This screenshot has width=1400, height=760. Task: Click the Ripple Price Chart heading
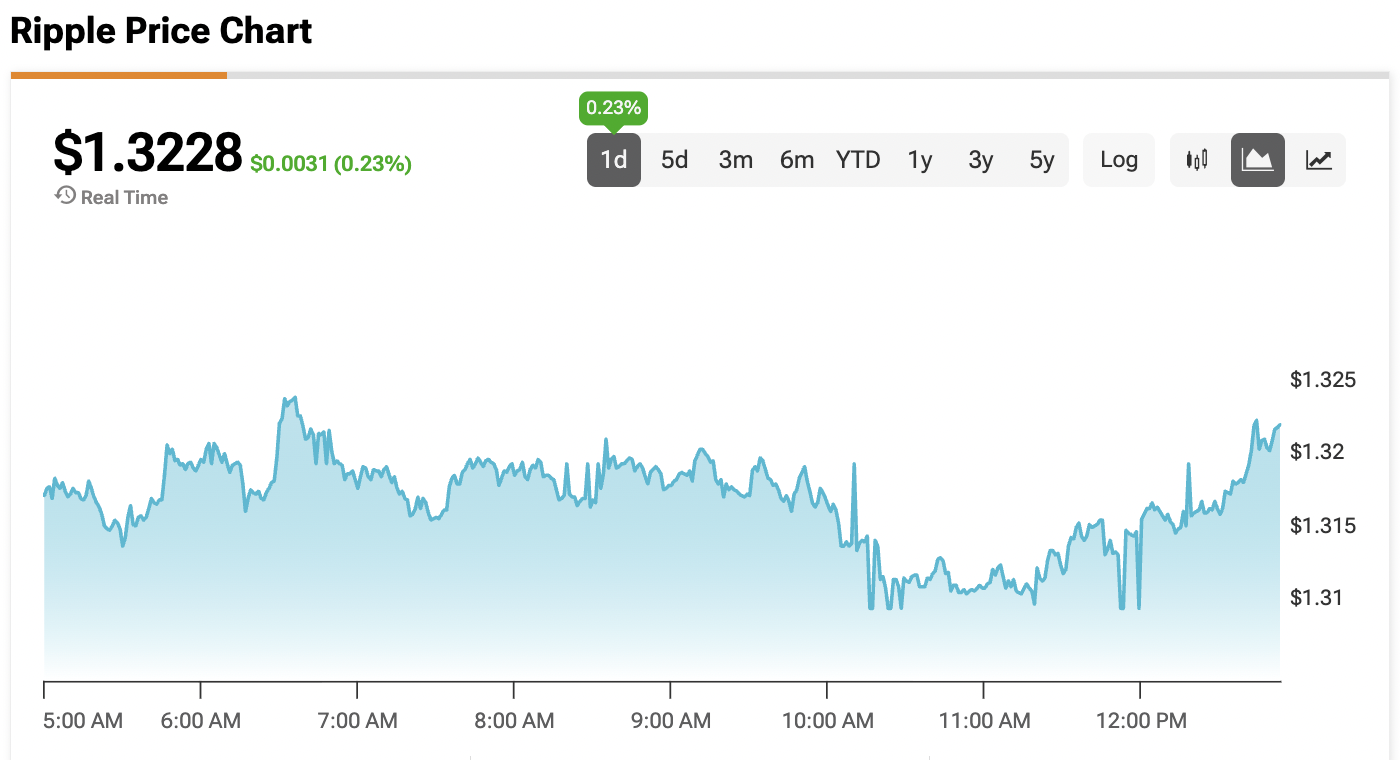tap(161, 31)
